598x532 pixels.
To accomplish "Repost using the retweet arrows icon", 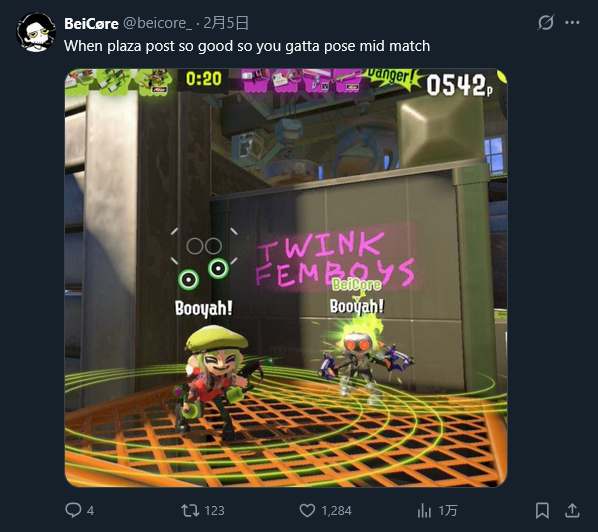I will (x=190, y=510).
